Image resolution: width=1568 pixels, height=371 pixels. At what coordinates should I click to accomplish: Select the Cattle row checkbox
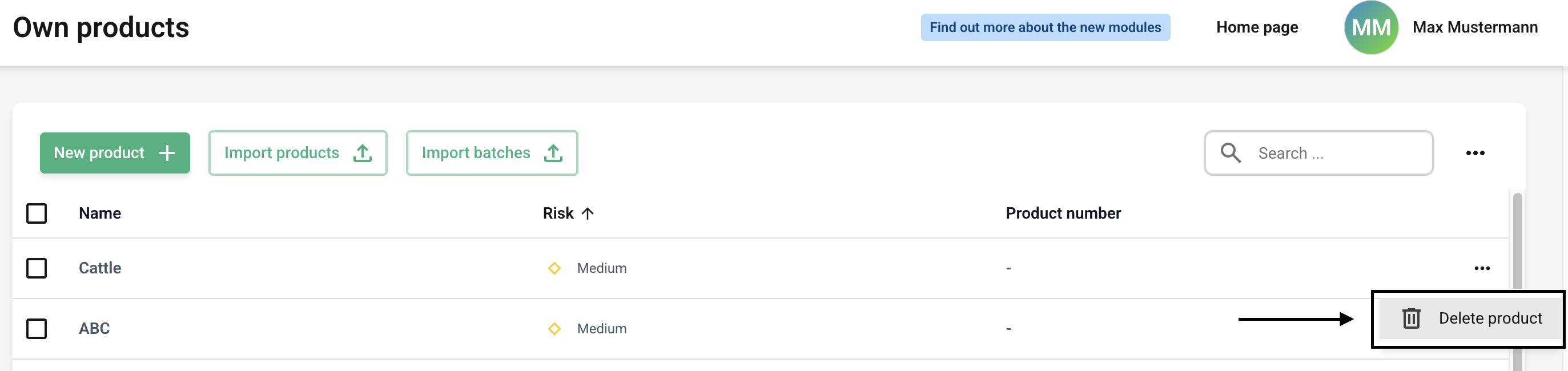pos(37,268)
